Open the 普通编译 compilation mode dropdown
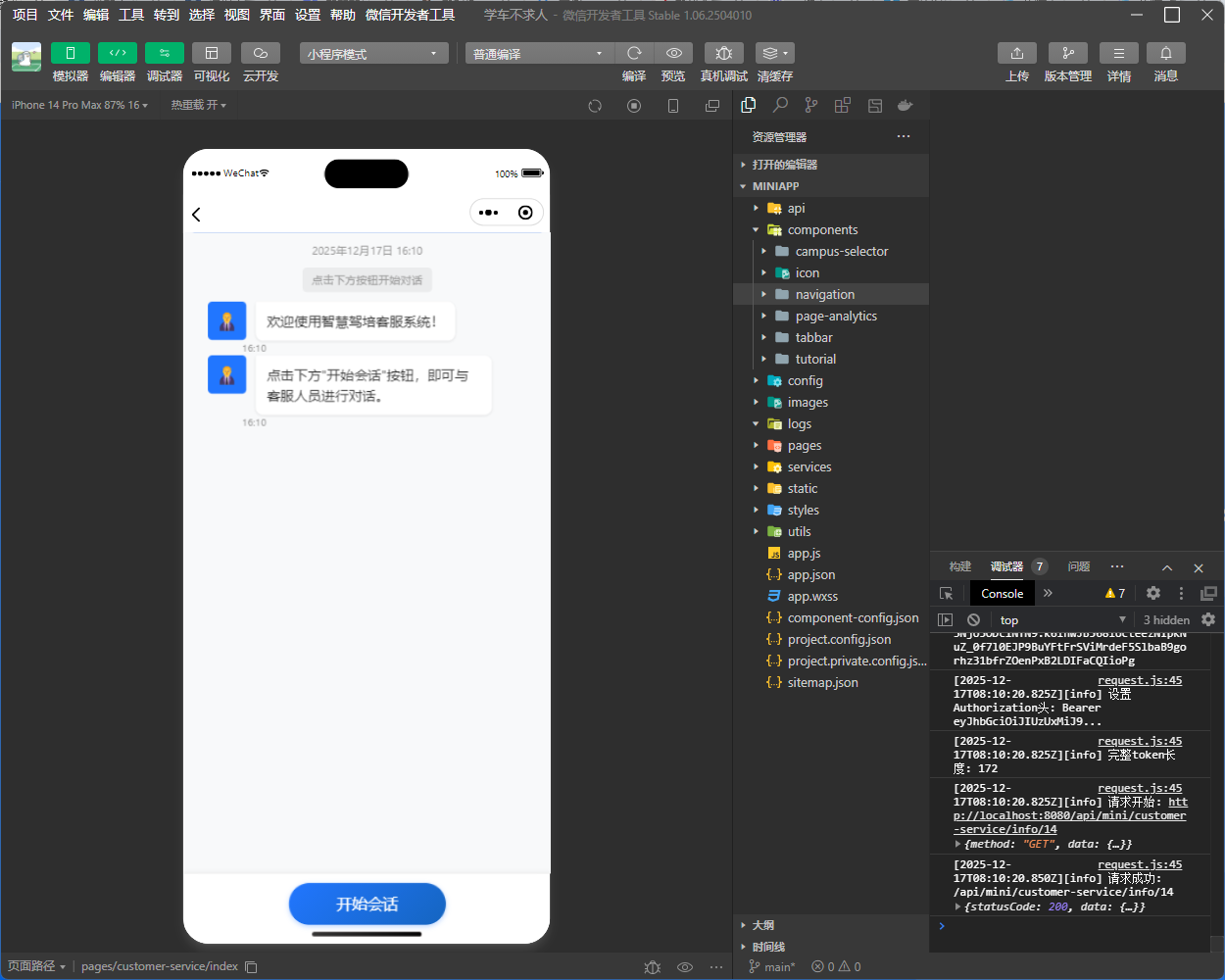 click(x=538, y=53)
